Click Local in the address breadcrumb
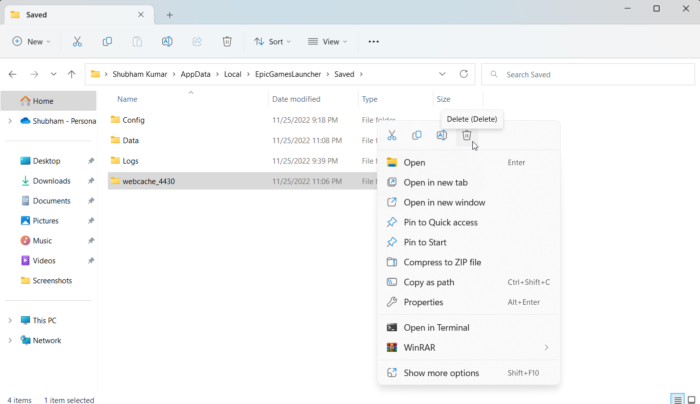Viewport: 700px width, 404px height. [232, 74]
